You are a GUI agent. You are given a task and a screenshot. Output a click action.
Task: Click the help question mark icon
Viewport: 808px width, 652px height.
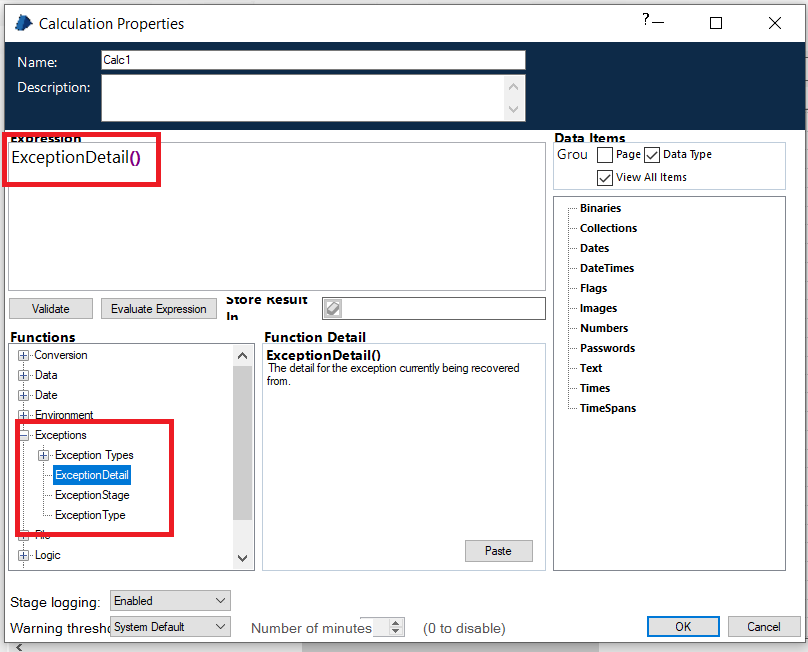[646, 20]
